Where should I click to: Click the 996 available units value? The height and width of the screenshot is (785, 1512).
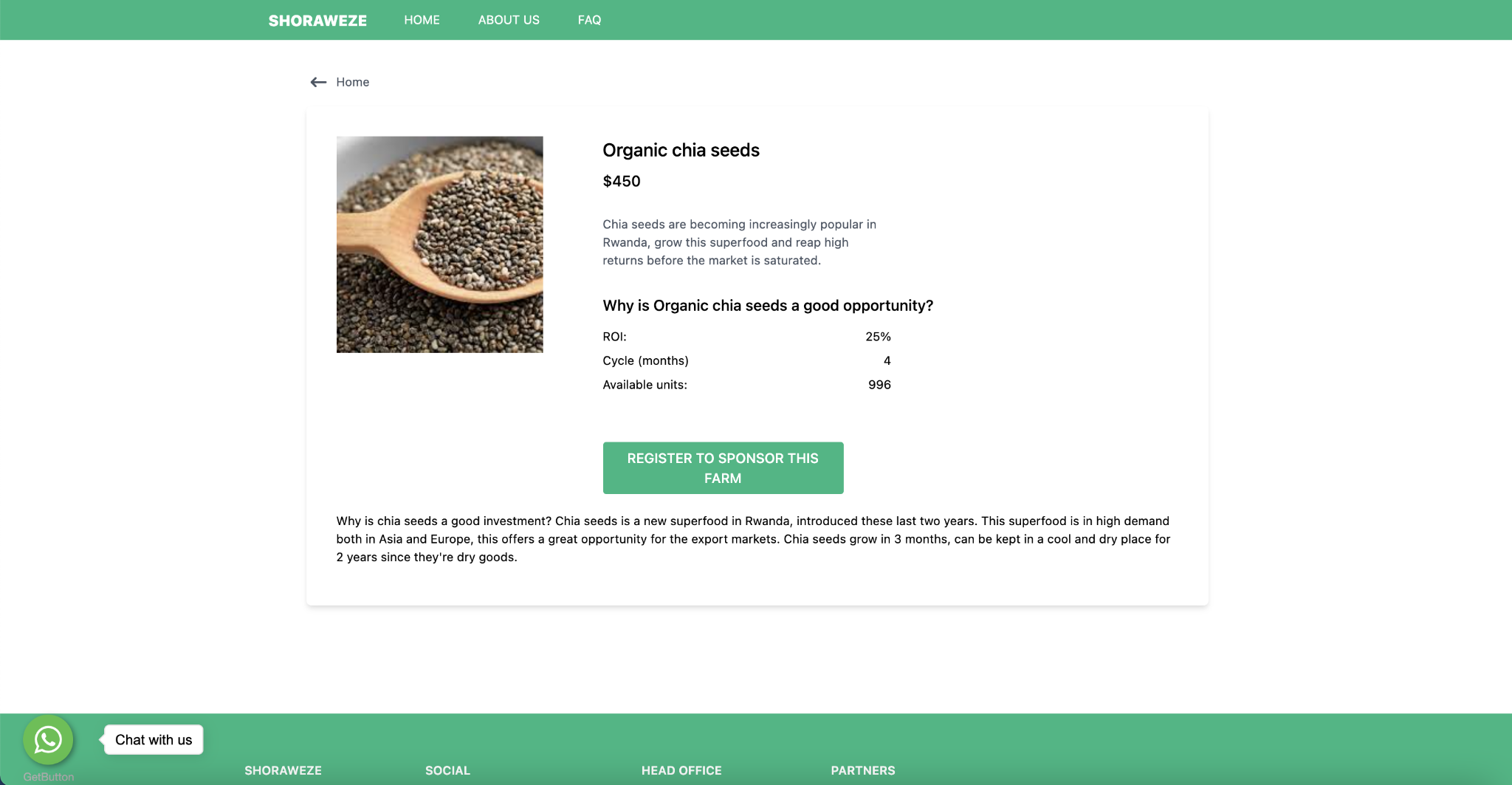point(879,385)
